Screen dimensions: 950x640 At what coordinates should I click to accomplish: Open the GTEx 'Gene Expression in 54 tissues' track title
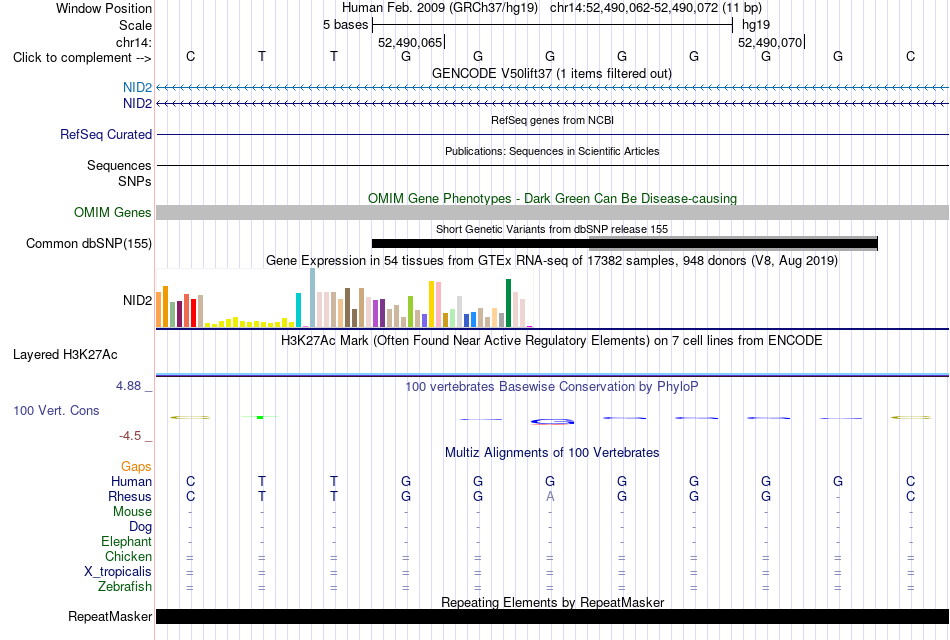552,261
